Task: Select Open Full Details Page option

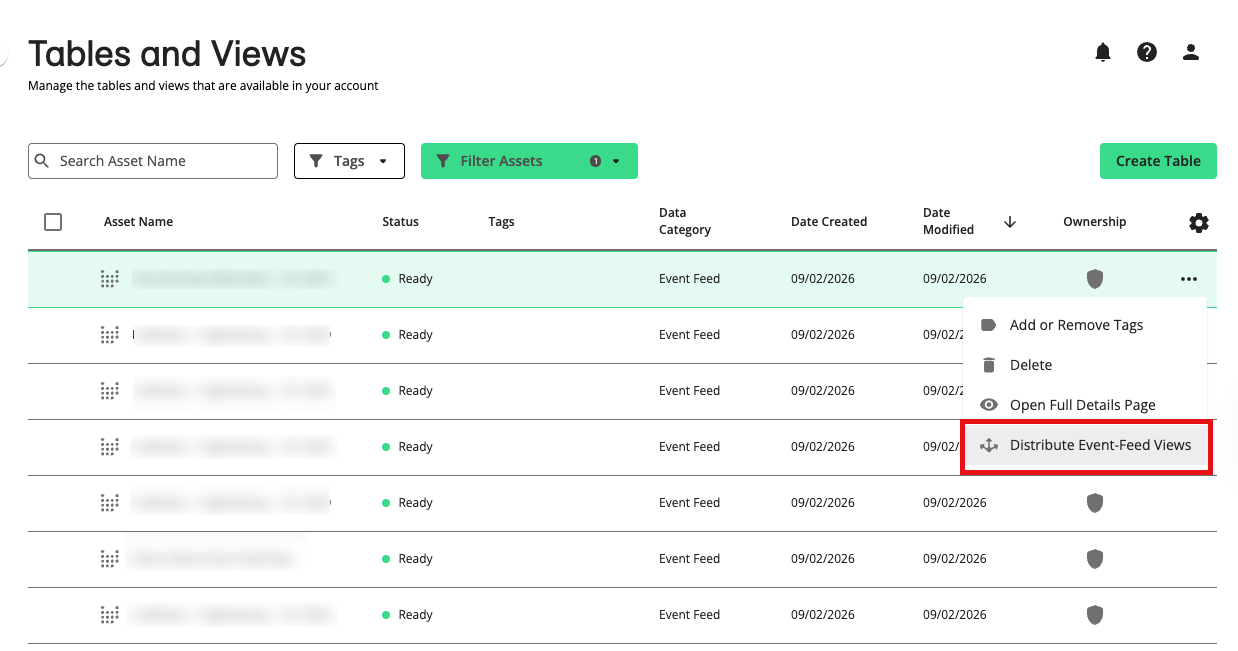Action: [x=1082, y=405]
